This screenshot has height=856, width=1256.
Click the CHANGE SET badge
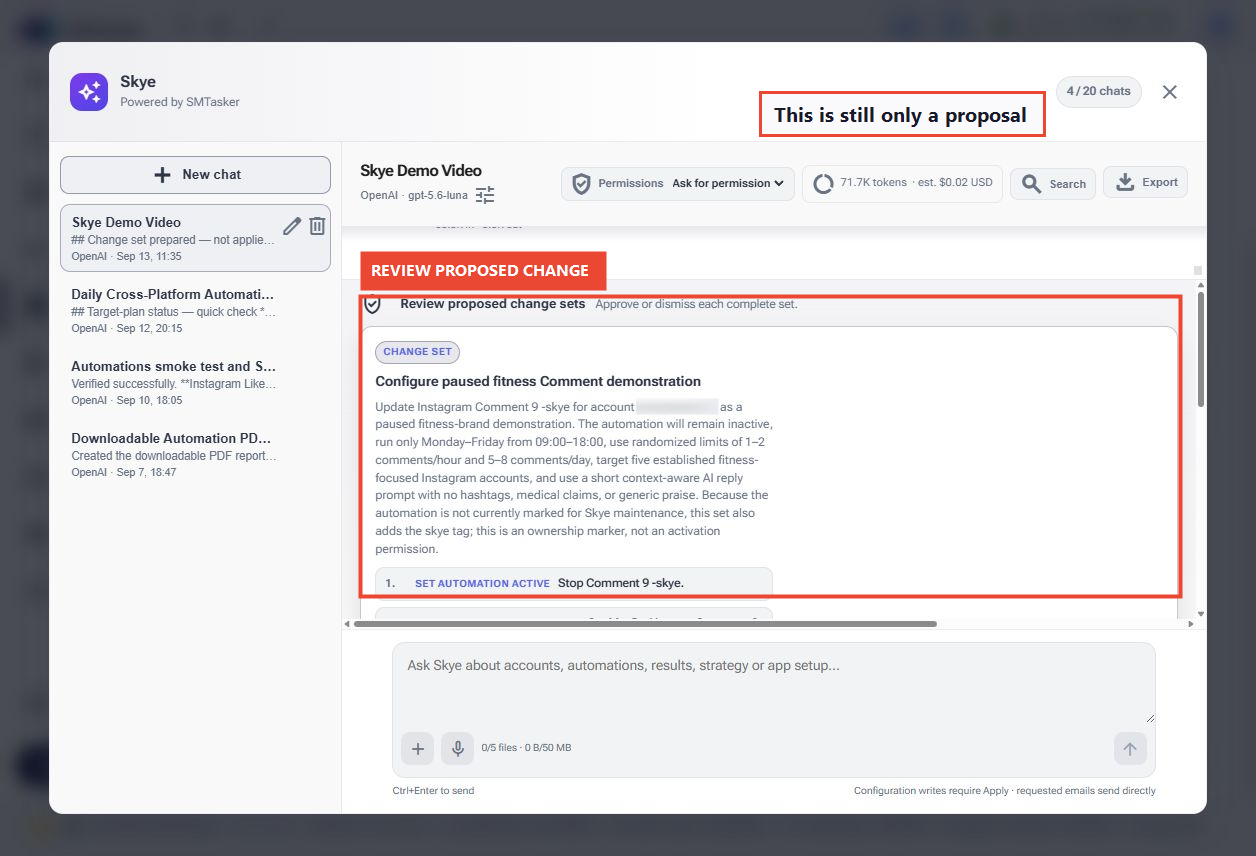pos(417,352)
